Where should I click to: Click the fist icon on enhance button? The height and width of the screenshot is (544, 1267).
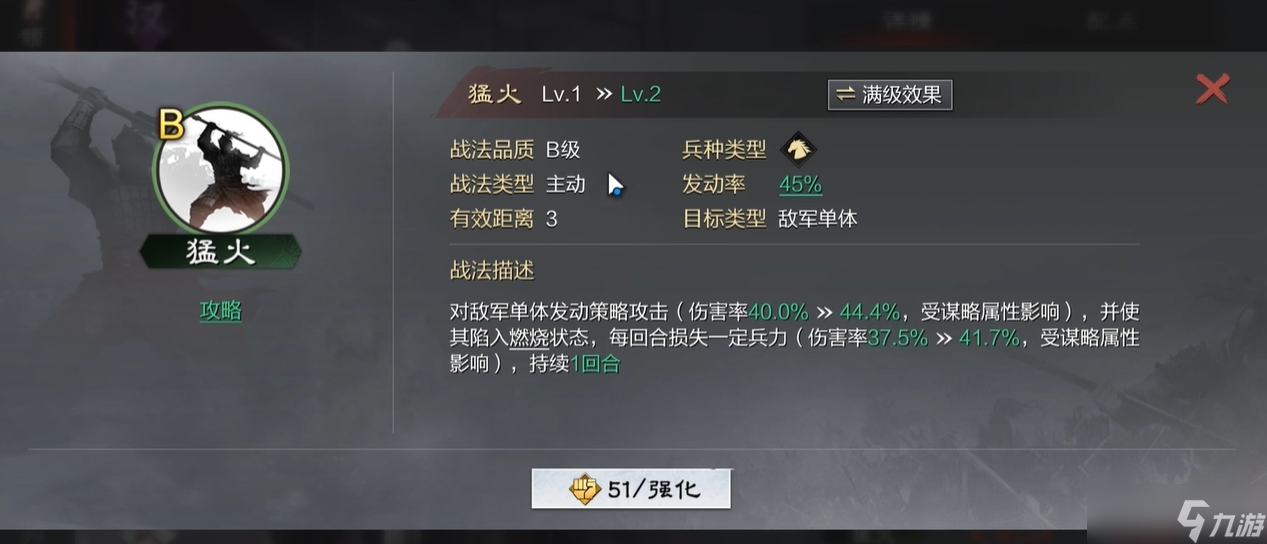click(x=585, y=489)
